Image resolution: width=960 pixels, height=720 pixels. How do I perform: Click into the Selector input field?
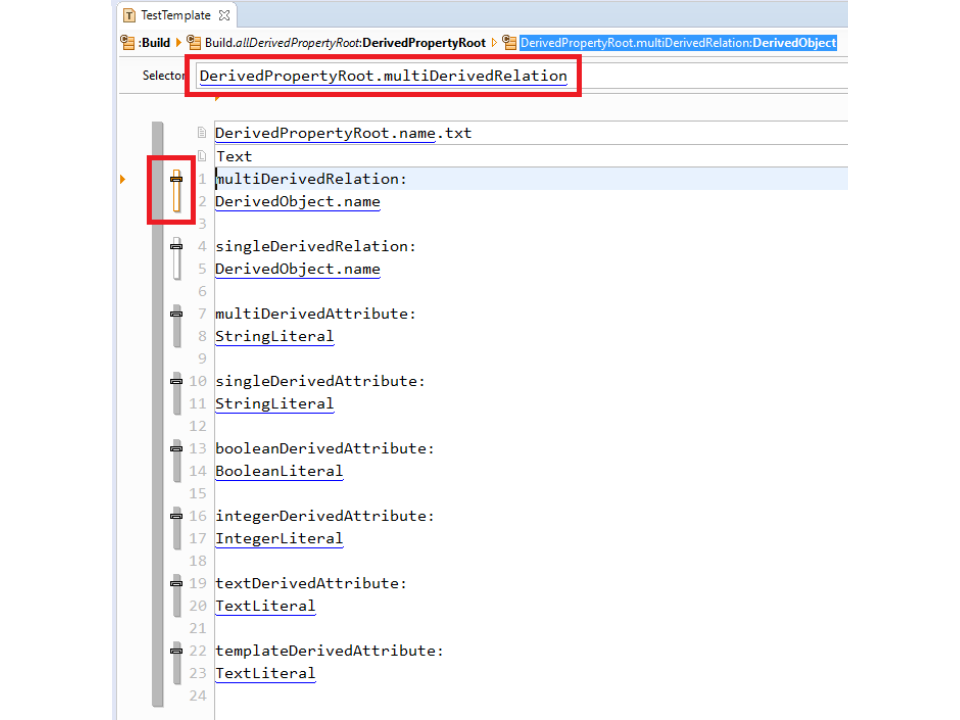tap(700, 76)
